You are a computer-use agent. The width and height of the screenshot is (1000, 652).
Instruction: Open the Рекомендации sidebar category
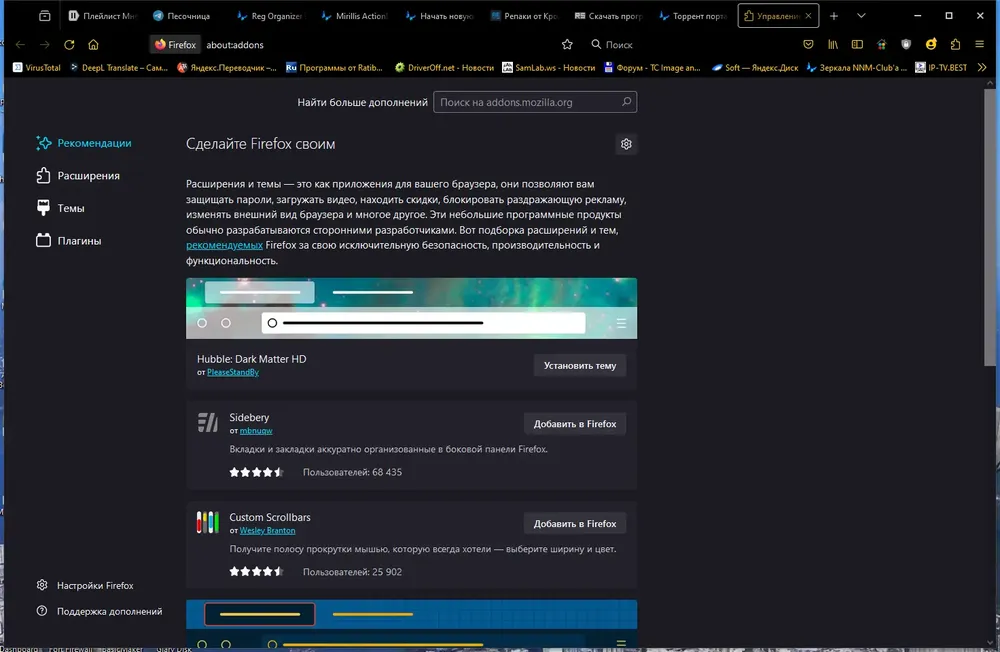pos(84,143)
